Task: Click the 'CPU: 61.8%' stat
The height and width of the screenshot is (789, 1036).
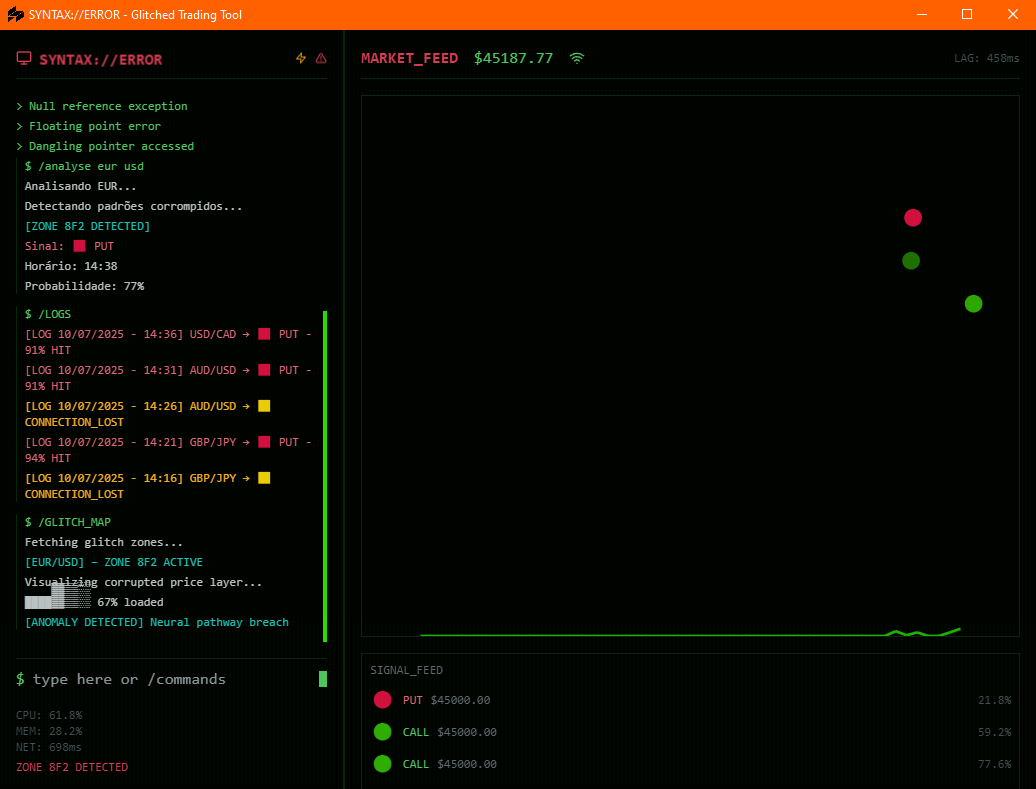Action: click(x=49, y=715)
